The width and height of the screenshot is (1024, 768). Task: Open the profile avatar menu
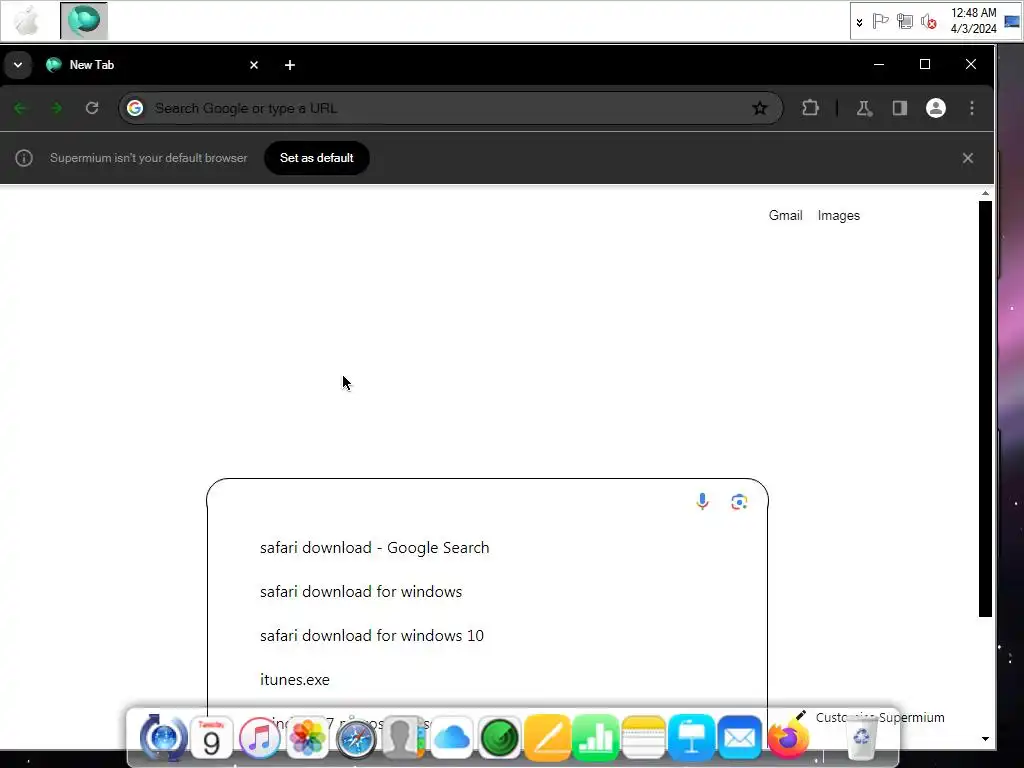pos(936,108)
